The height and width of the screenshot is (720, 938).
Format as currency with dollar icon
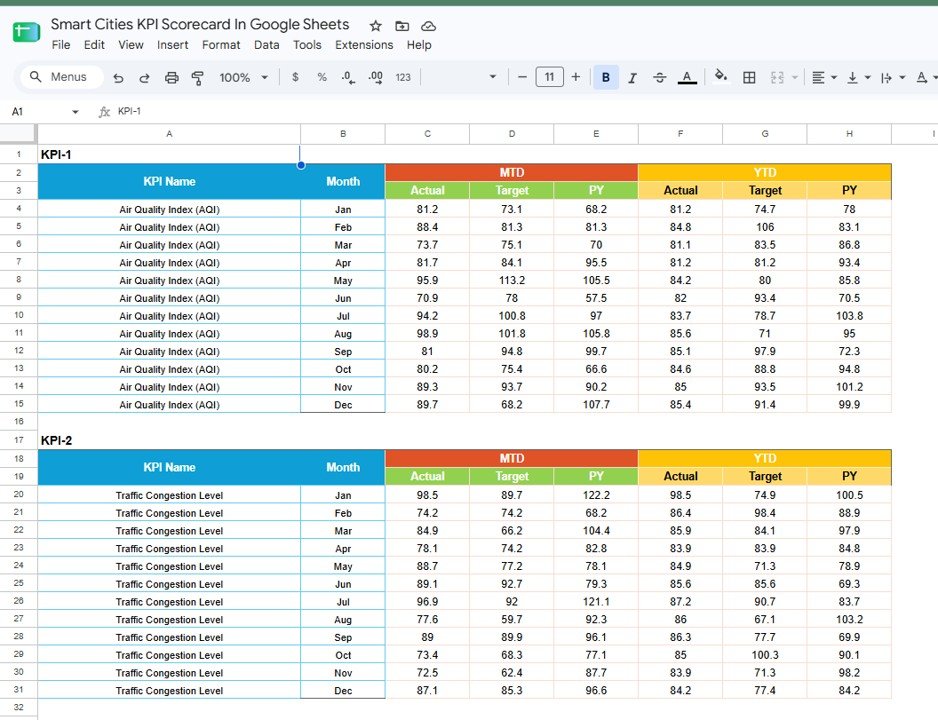tap(295, 77)
